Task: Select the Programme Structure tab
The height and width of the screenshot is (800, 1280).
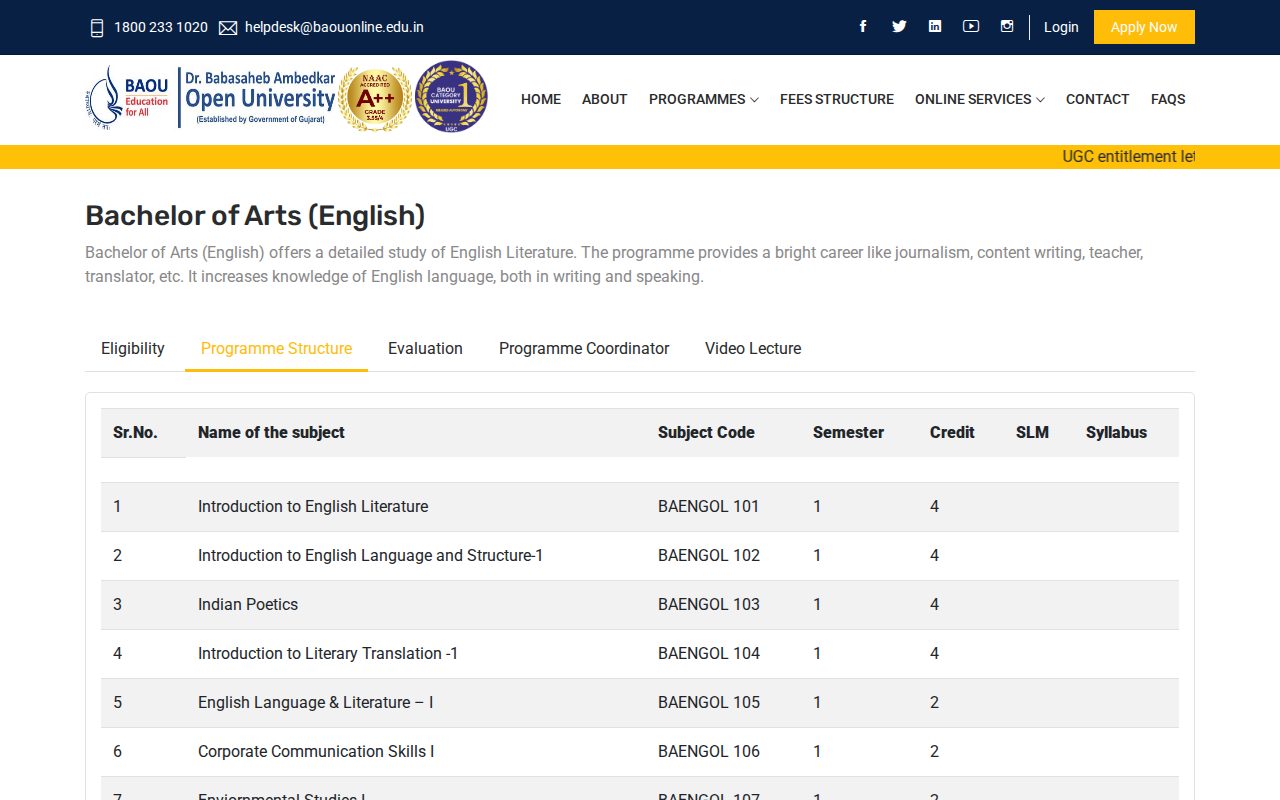Action: [276, 348]
